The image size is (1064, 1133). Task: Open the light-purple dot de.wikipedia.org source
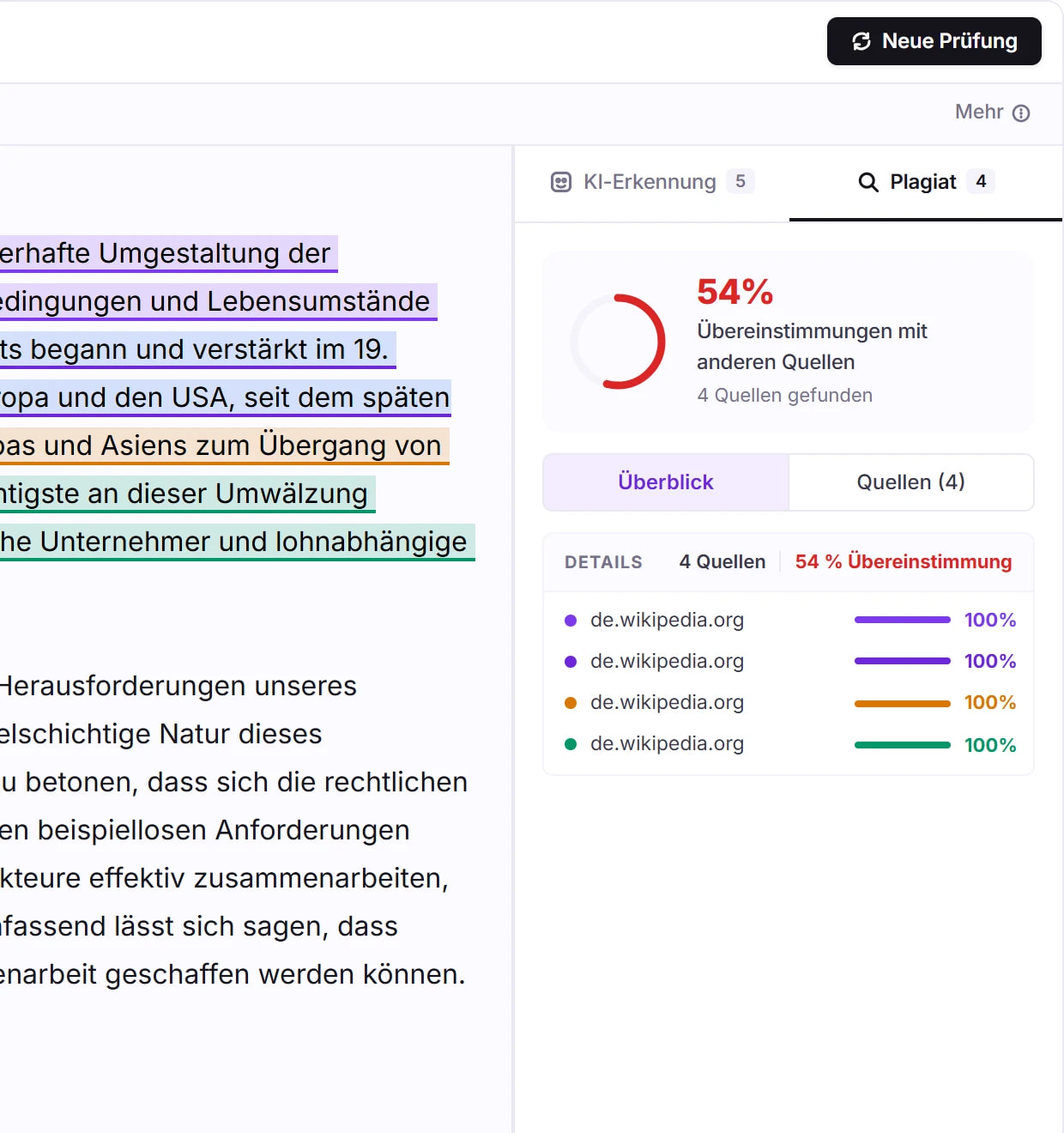click(x=789, y=620)
